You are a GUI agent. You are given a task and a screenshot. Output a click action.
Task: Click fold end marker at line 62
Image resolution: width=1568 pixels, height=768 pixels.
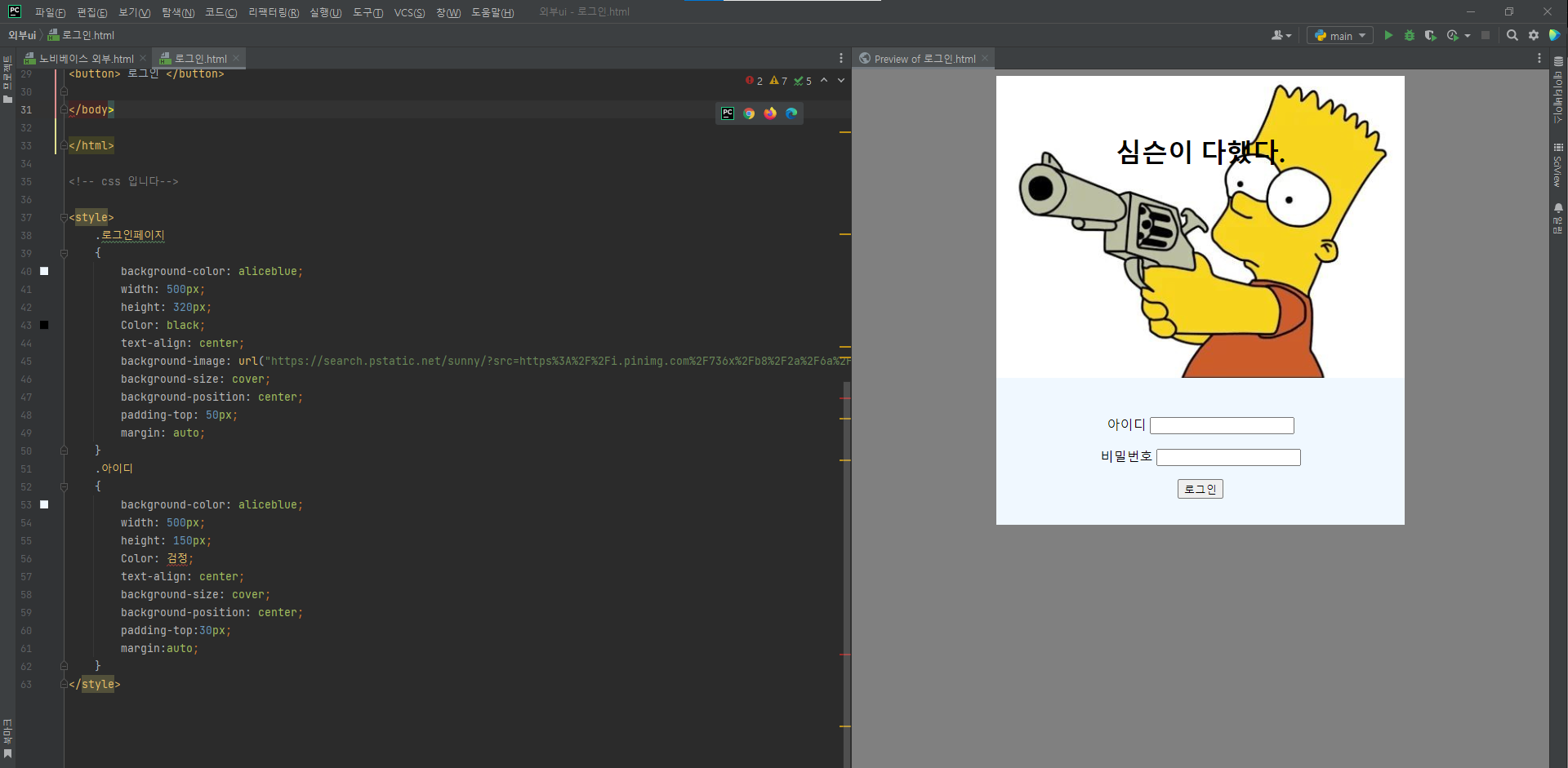point(64,666)
